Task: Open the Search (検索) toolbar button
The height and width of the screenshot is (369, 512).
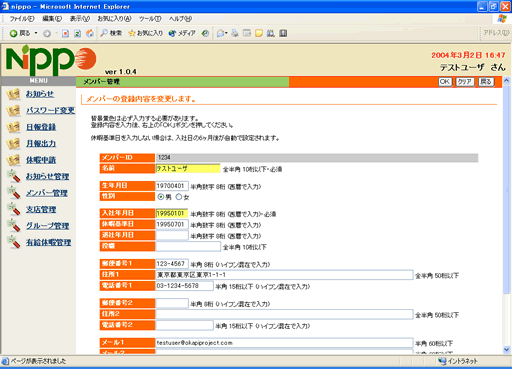Action: click(111, 33)
